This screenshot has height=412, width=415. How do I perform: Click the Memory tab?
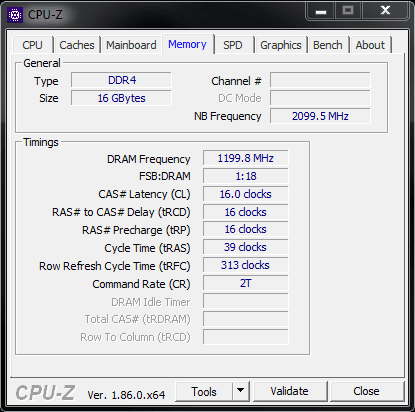click(187, 44)
